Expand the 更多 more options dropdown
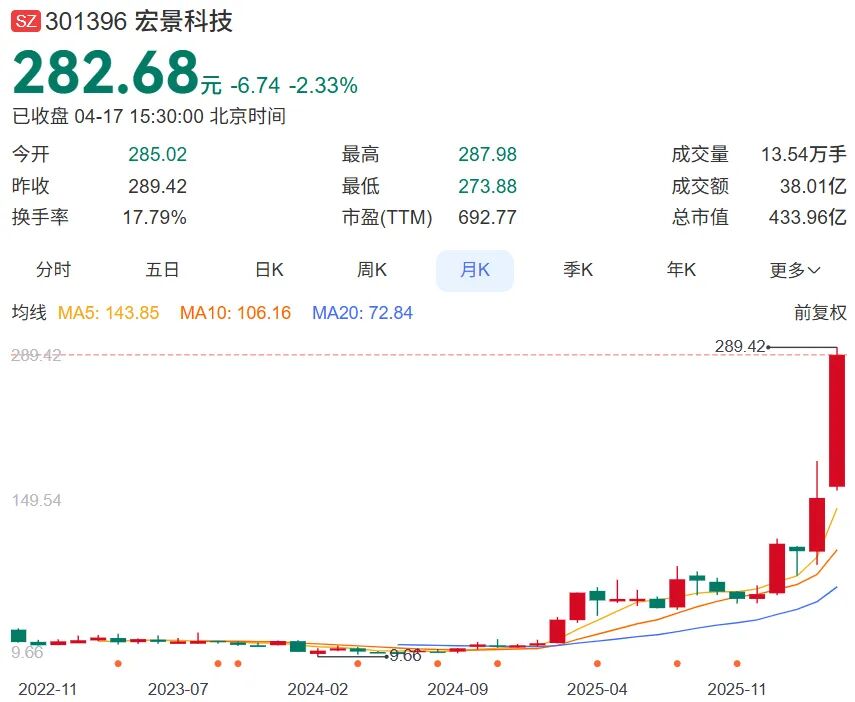The width and height of the screenshot is (855, 702). (x=795, y=270)
